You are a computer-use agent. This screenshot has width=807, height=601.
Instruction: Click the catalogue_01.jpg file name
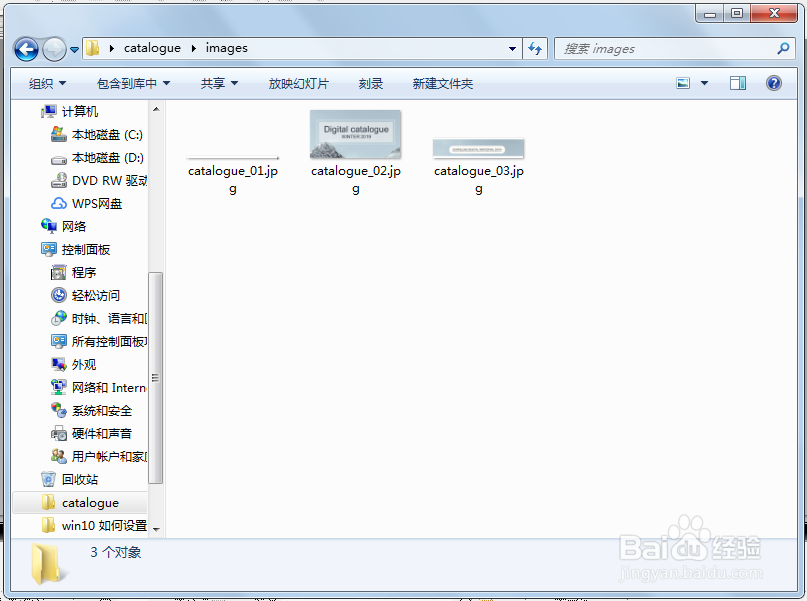[233, 180]
